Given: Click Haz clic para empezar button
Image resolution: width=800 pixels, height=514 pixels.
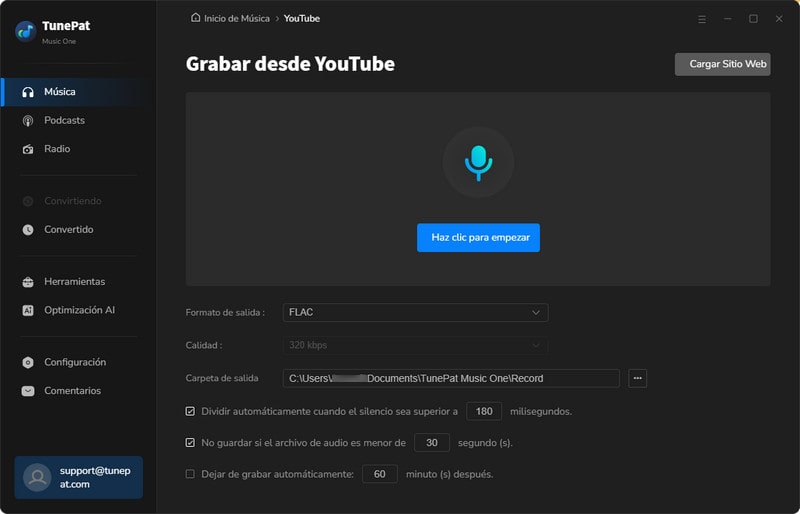Looking at the screenshot, I should click(478, 237).
